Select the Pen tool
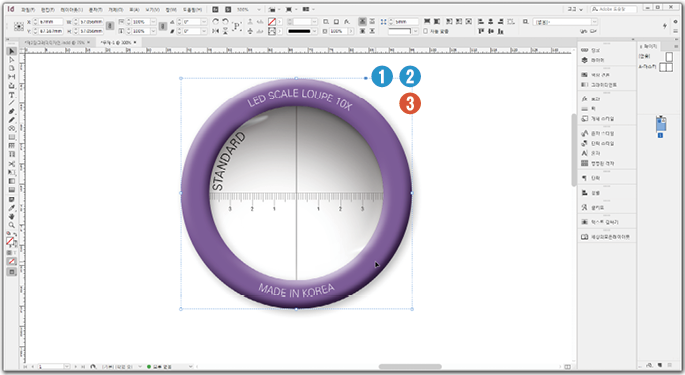 [x=12, y=112]
